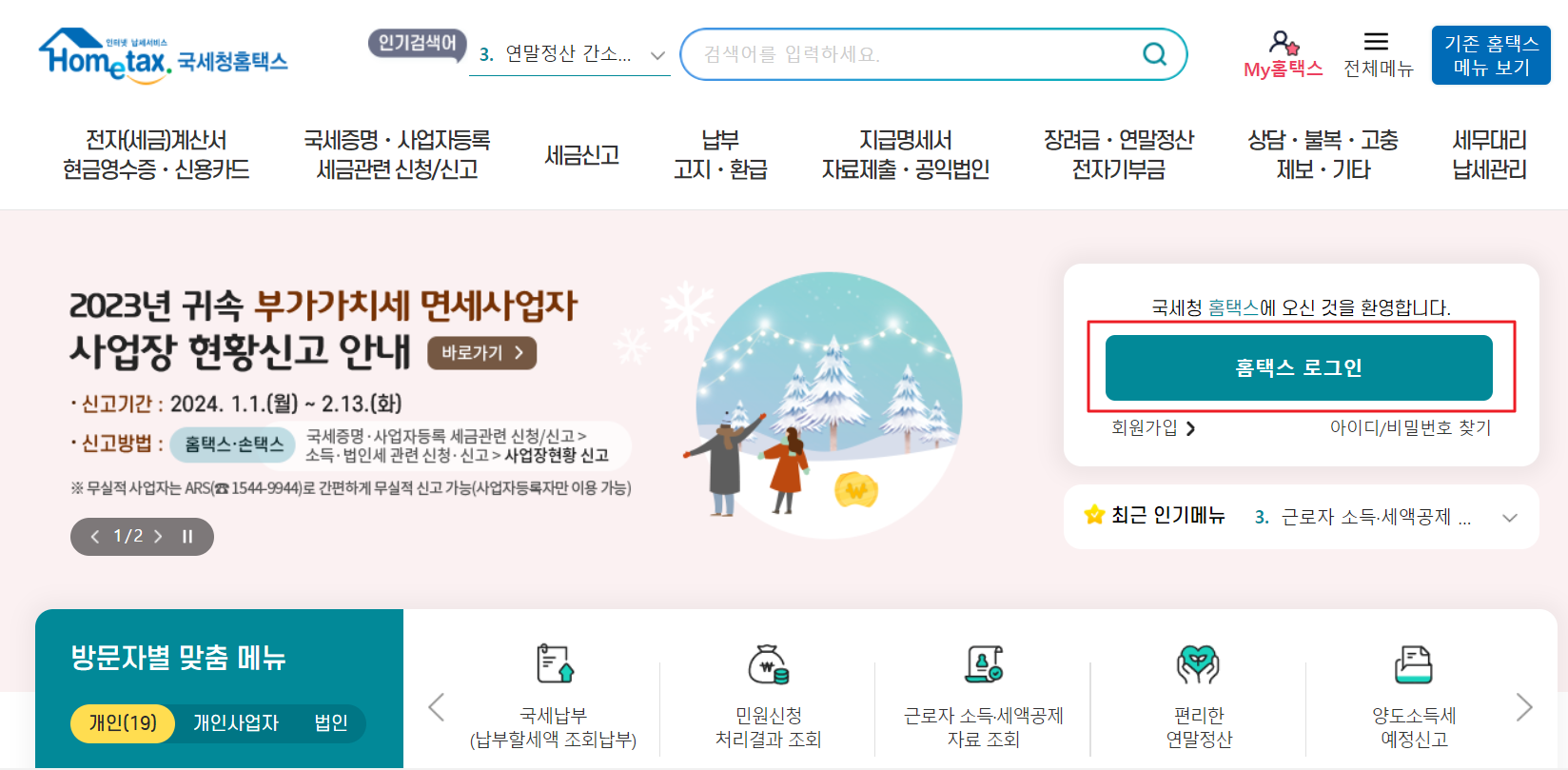Switch visitor type to 법인

tap(331, 723)
